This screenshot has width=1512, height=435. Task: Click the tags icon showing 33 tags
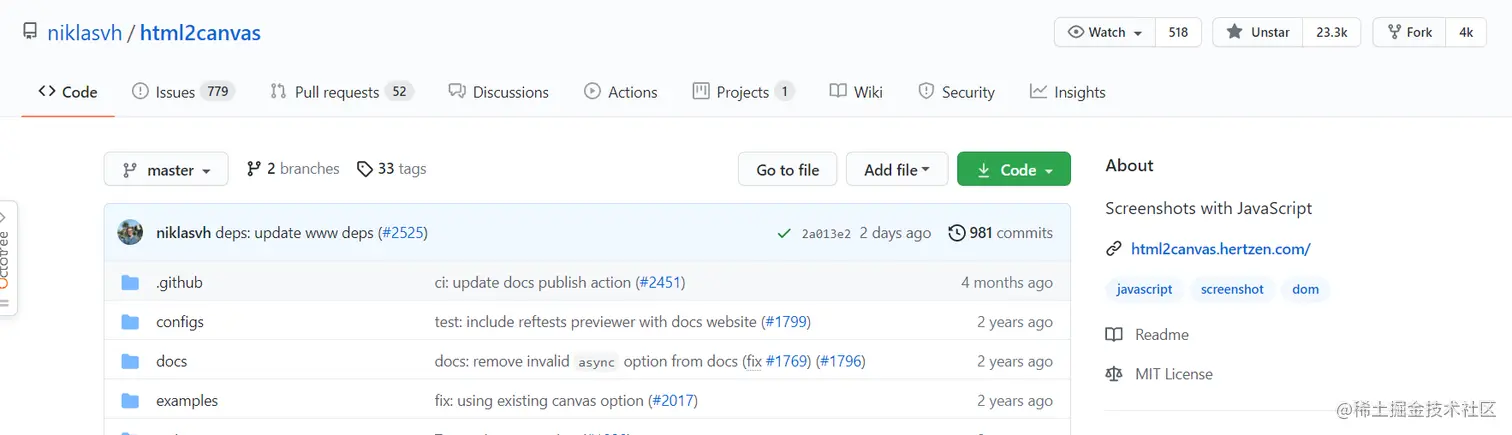365,169
